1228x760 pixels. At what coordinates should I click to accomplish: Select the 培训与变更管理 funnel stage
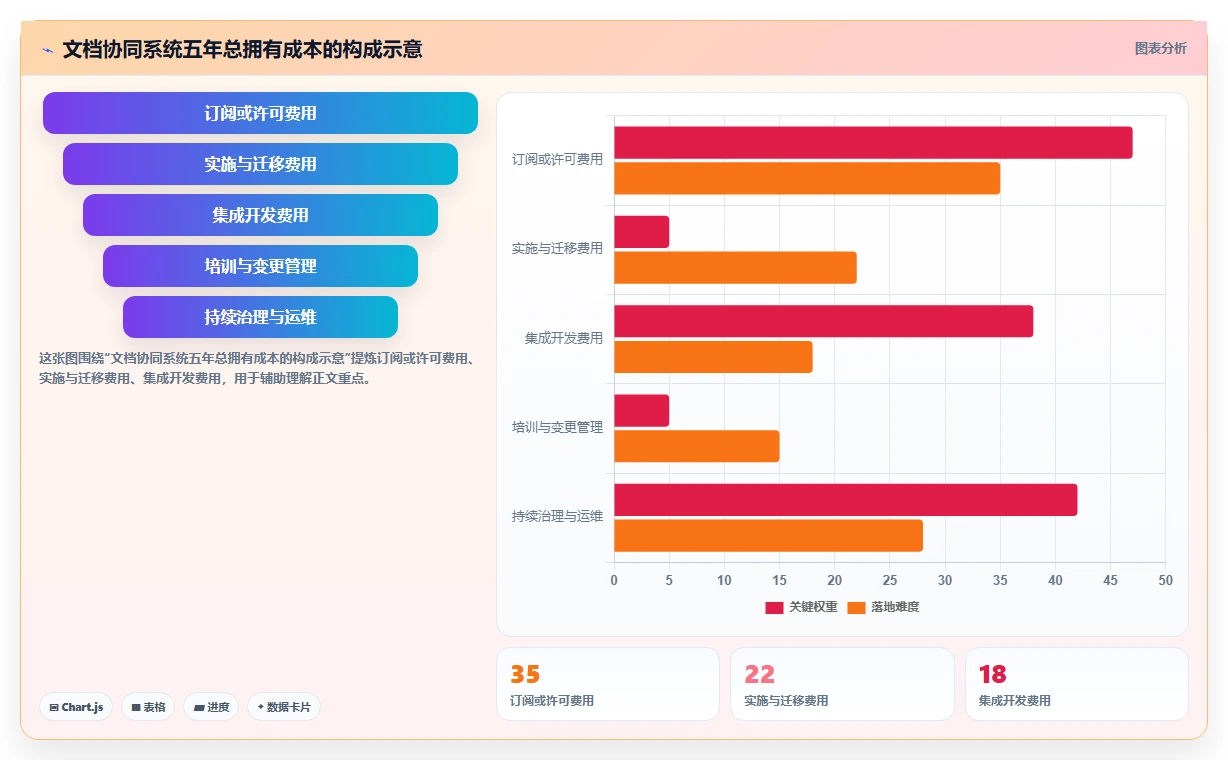coord(260,266)
